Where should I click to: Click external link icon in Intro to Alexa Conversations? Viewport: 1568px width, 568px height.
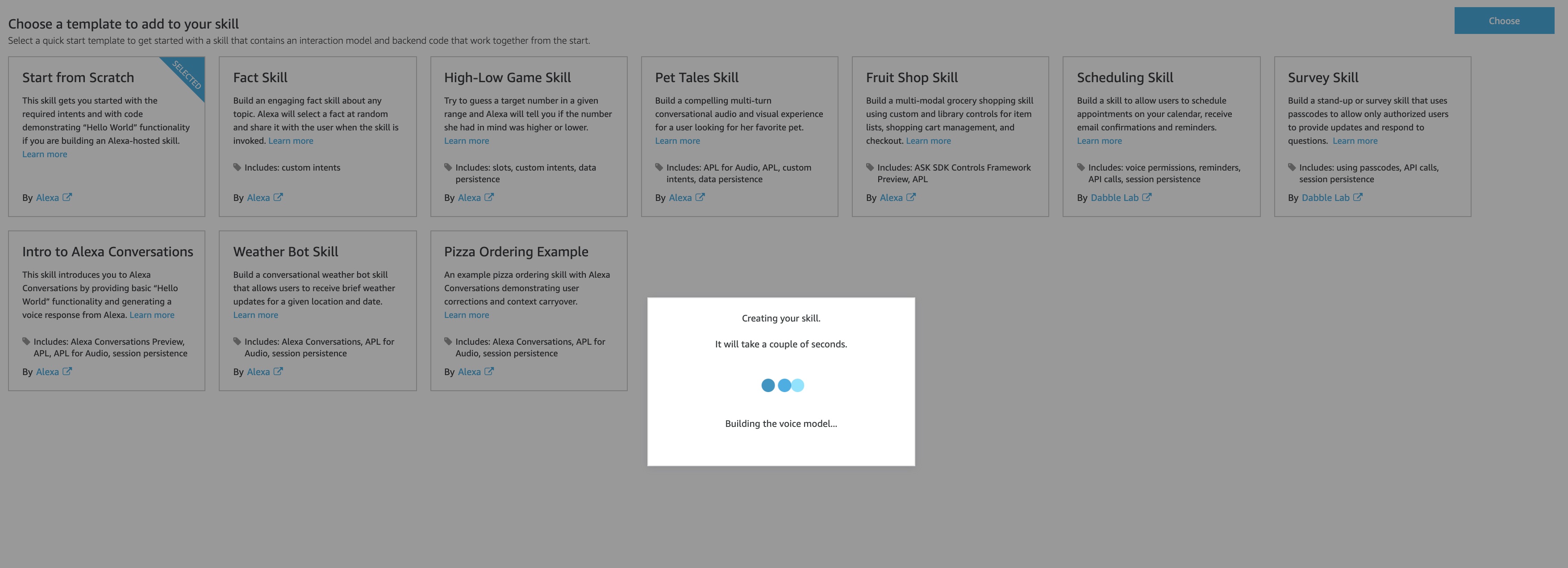point(67,372)
